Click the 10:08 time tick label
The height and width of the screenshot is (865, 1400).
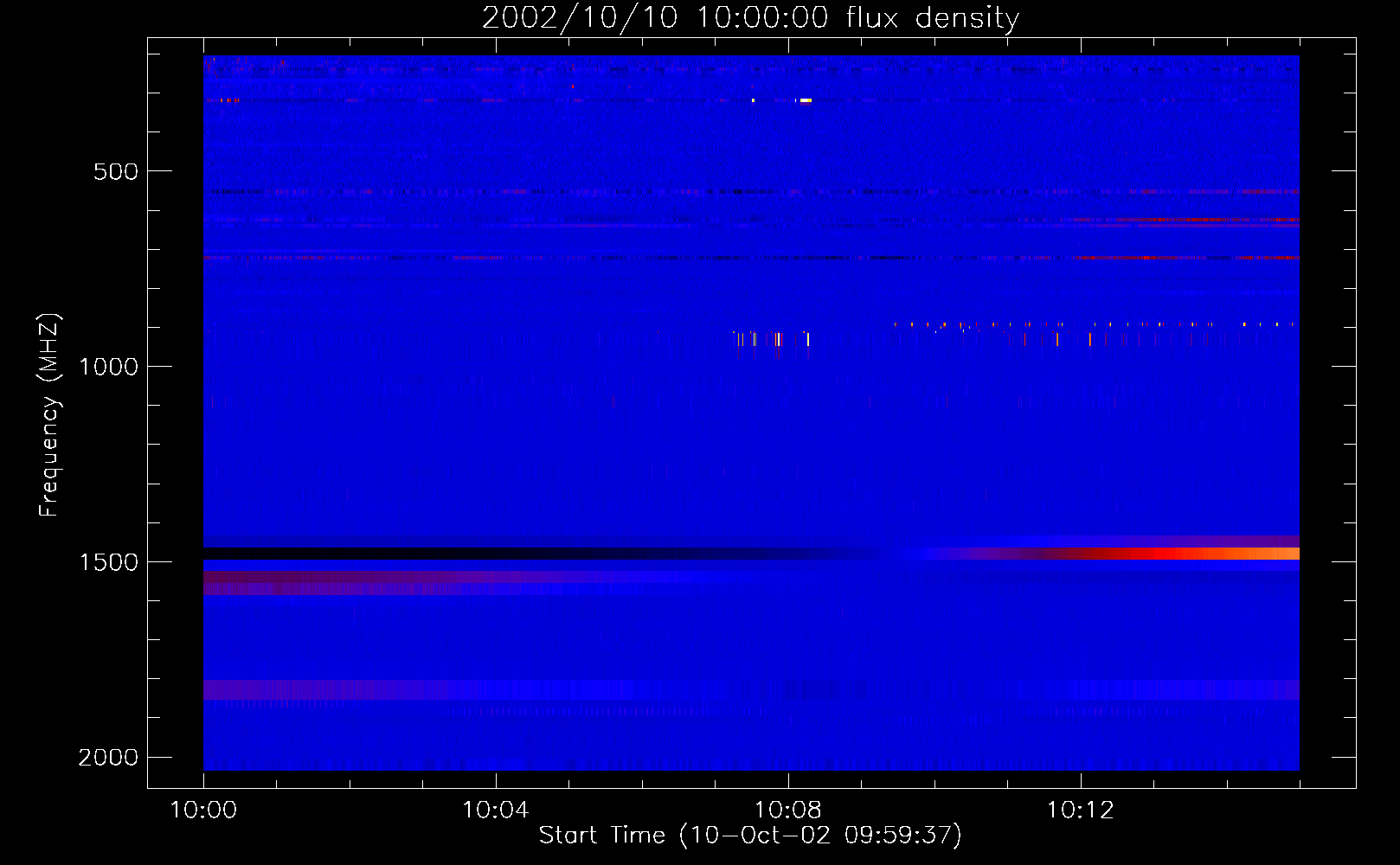tap(787, 811)
